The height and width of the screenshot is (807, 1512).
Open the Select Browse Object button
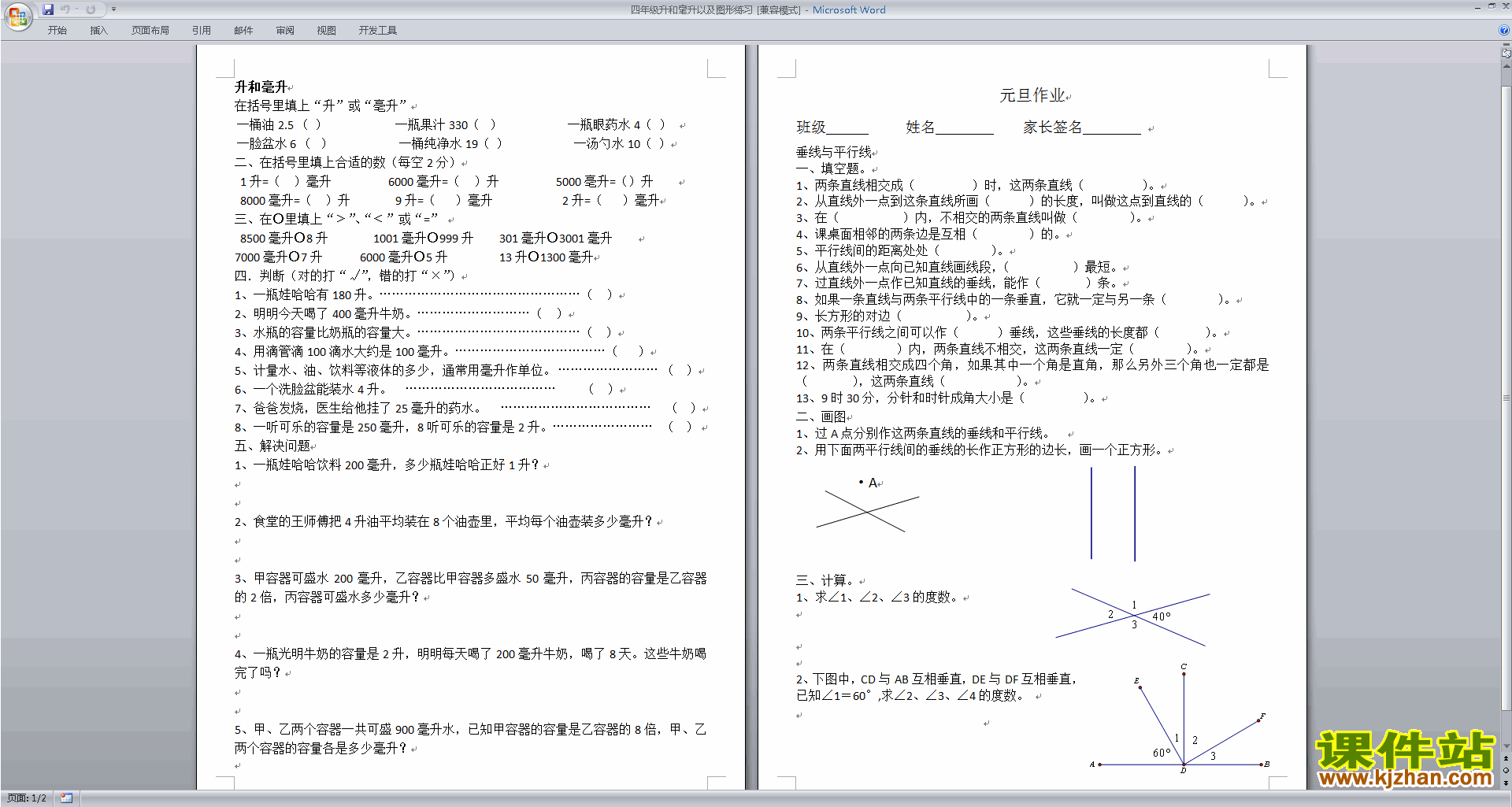(x=1506, y=771)
